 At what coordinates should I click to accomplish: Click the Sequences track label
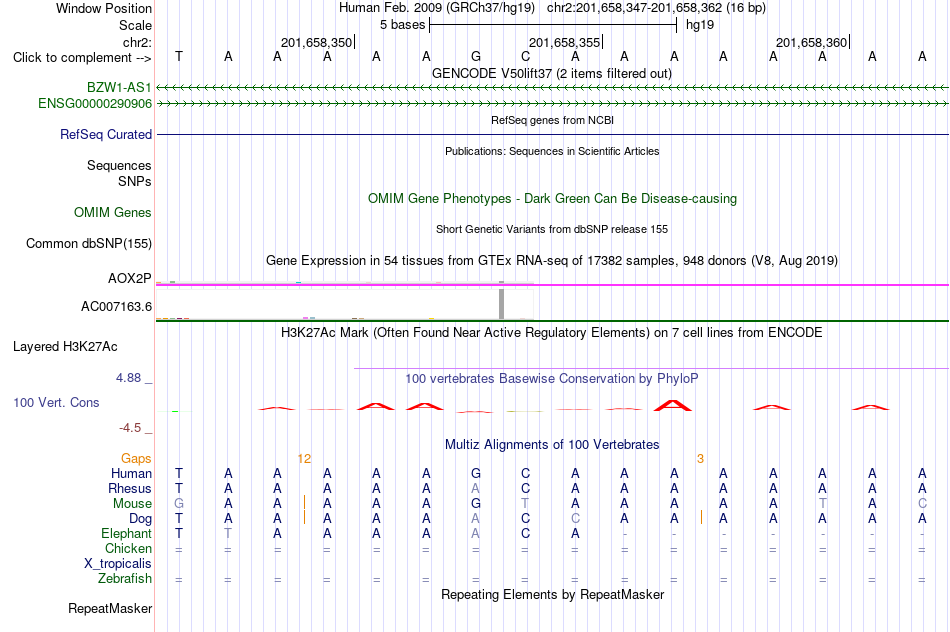(x=119, y=165)
